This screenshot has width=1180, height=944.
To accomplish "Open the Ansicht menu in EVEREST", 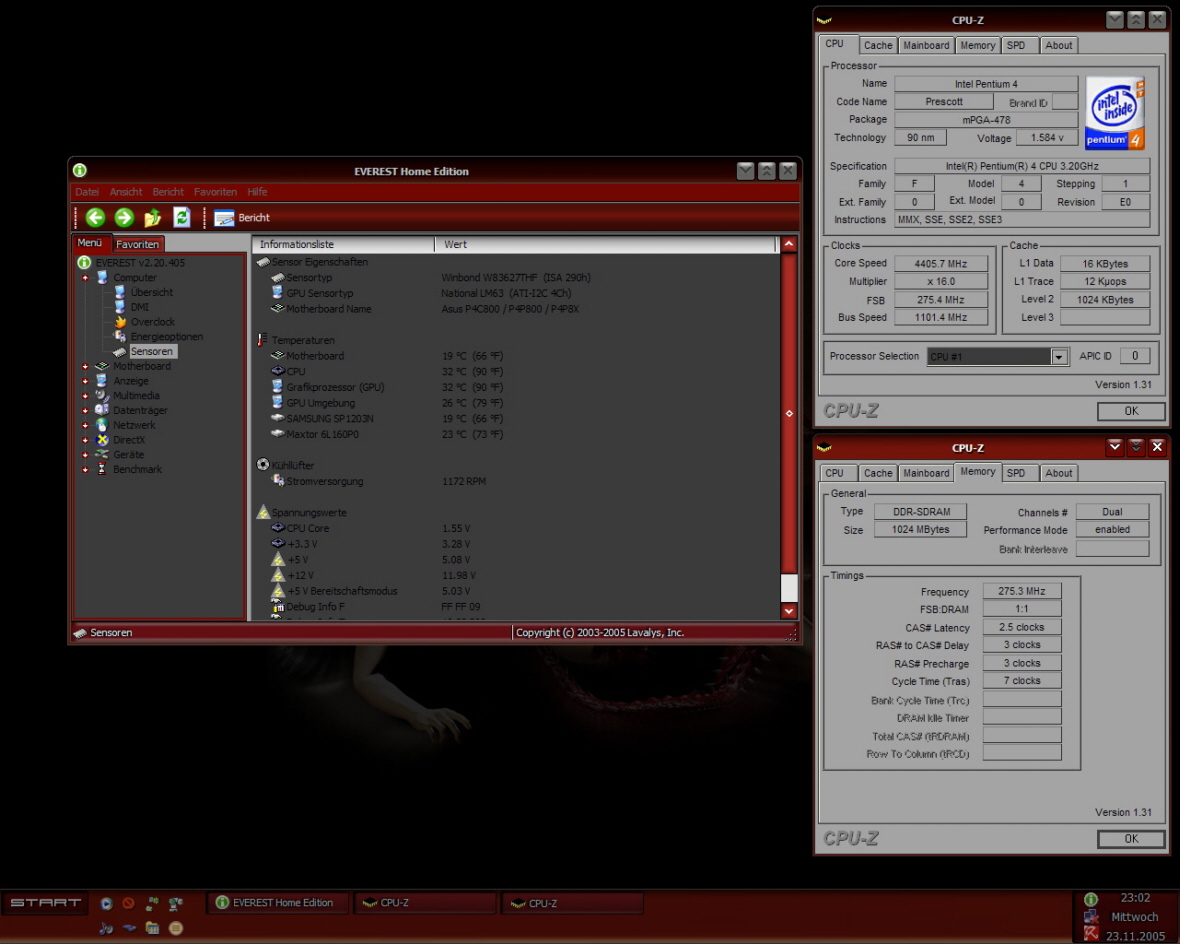I will [126, 192].
